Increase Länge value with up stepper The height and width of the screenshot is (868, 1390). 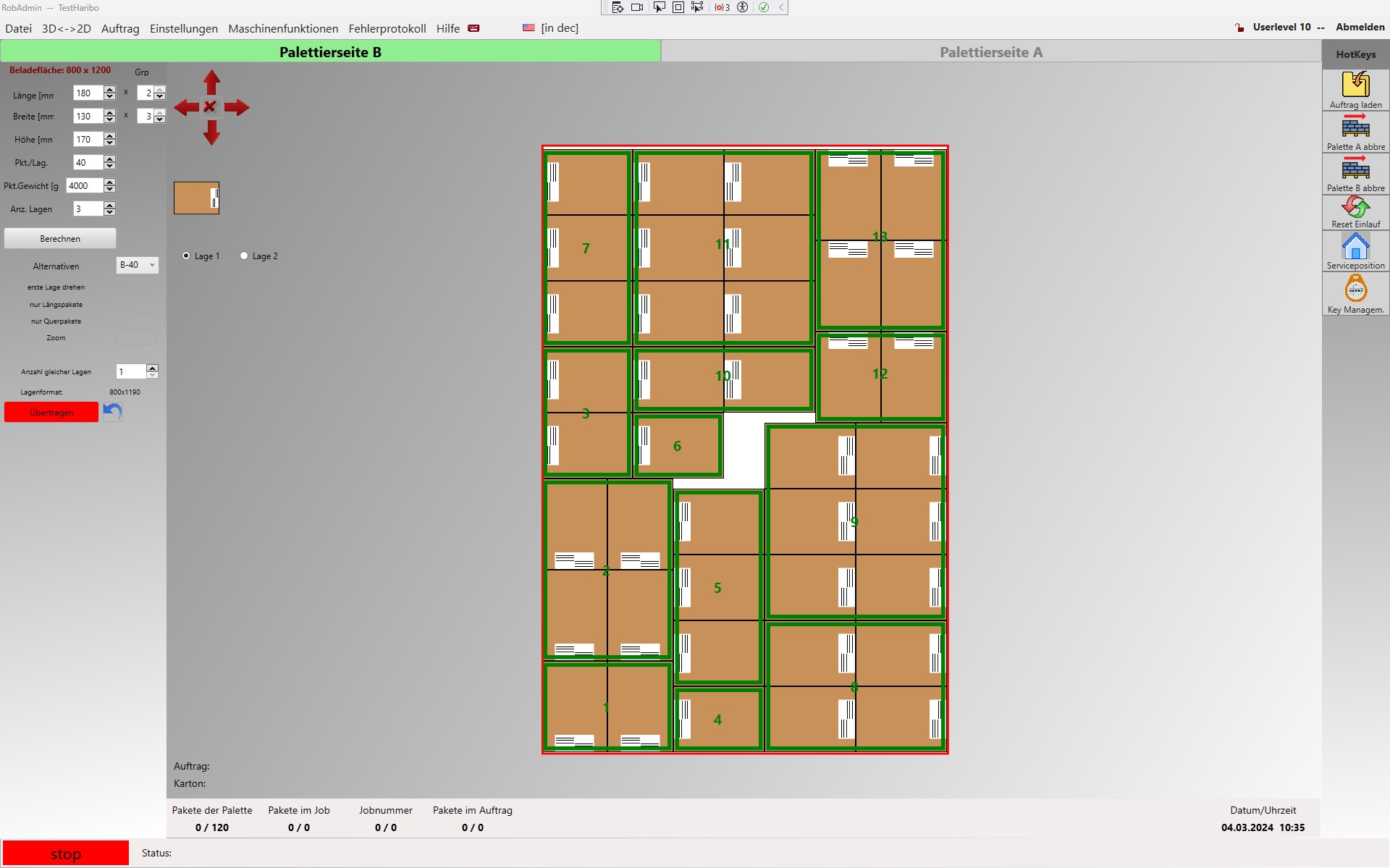(x=109, y=90)
